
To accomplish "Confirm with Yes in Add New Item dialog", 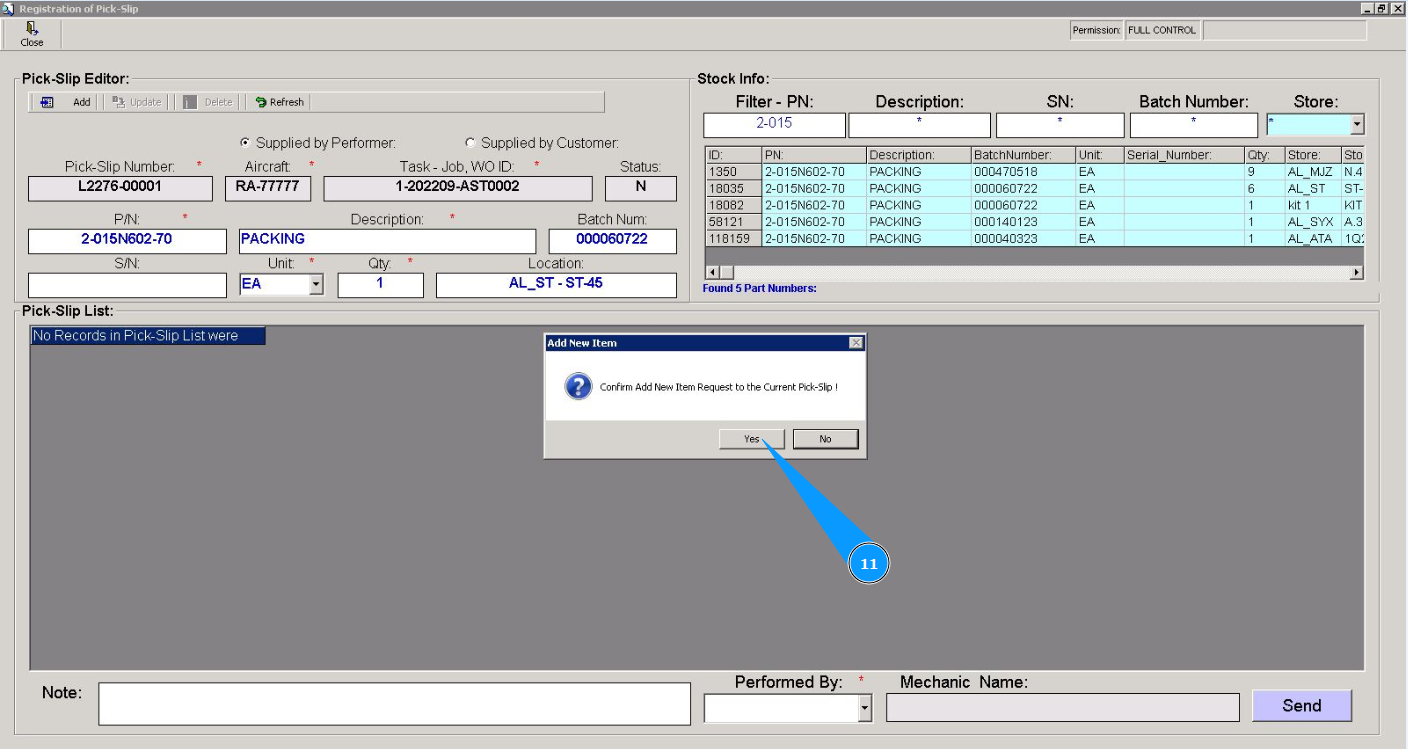I will [x=752, y=439].
